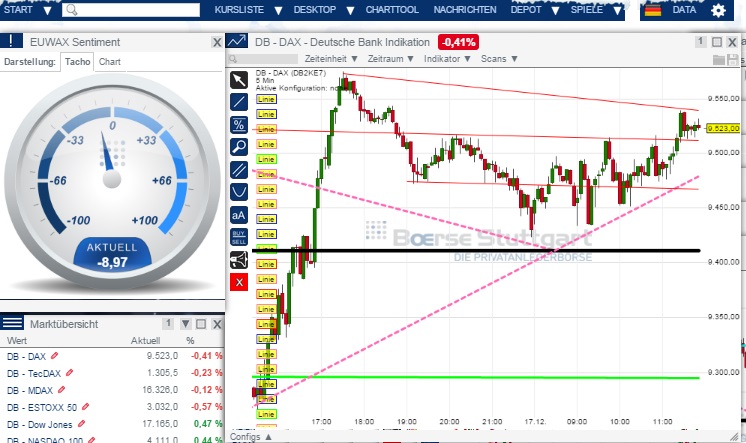Select the parallel lines channel tool
The width and height of the screenshot is (746, 443).
(x=239, y=170)
